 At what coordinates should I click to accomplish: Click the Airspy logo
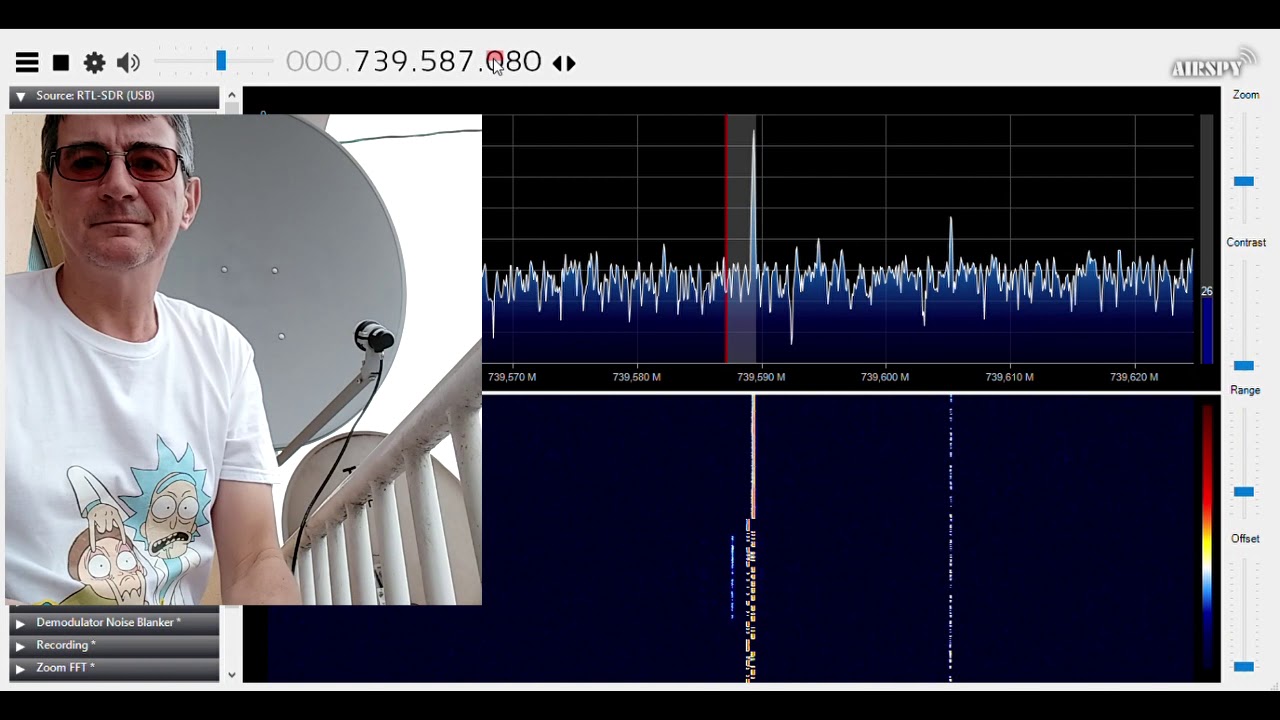pyautogui.click(x=1212, y=63)
